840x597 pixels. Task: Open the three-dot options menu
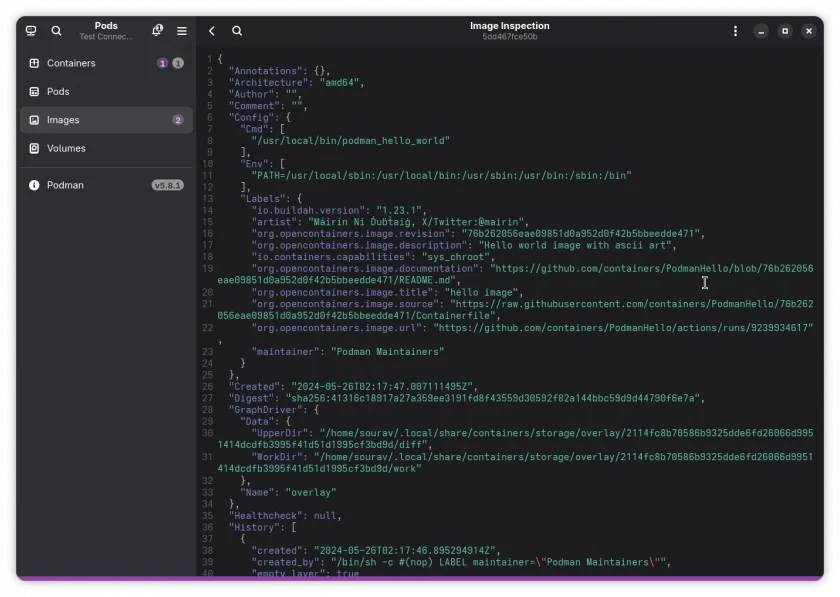[x=735, y=31]
